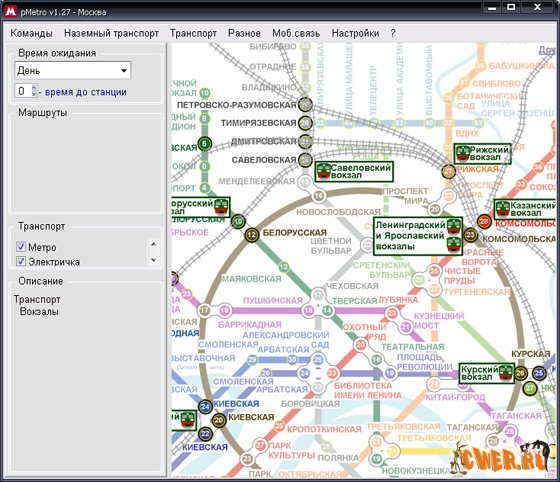
Task: Click the Казанский вокзал train icon
Action: click(x=503, y=208)
